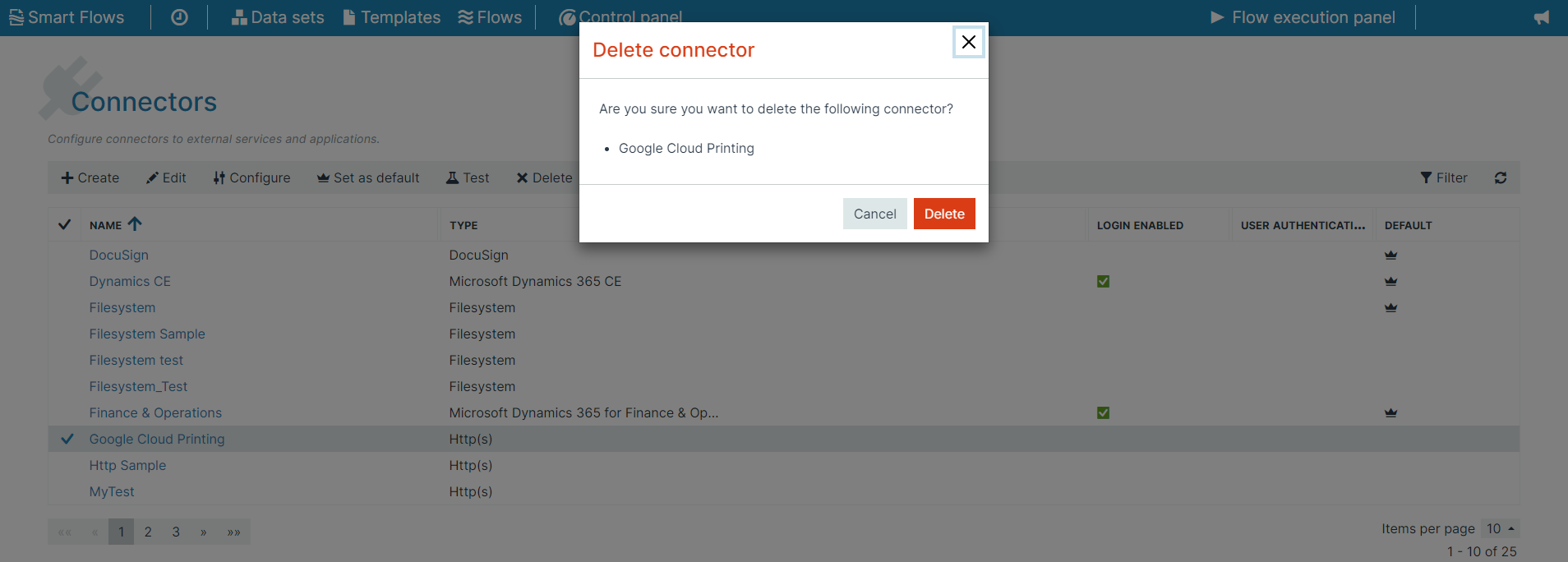This screenshot has height=562, width=1568.
Task: Click the crown default icon for DocuSign
Action: pyautogui.click(x=1390, y=255)
